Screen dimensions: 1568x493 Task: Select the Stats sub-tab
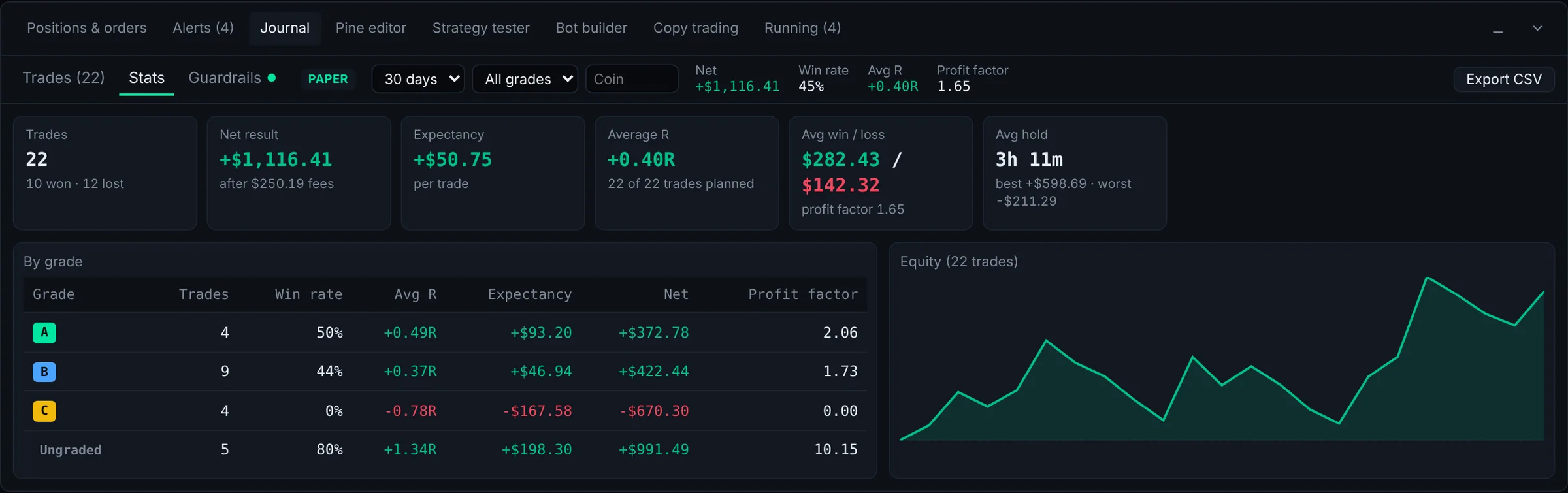(146, 78)
